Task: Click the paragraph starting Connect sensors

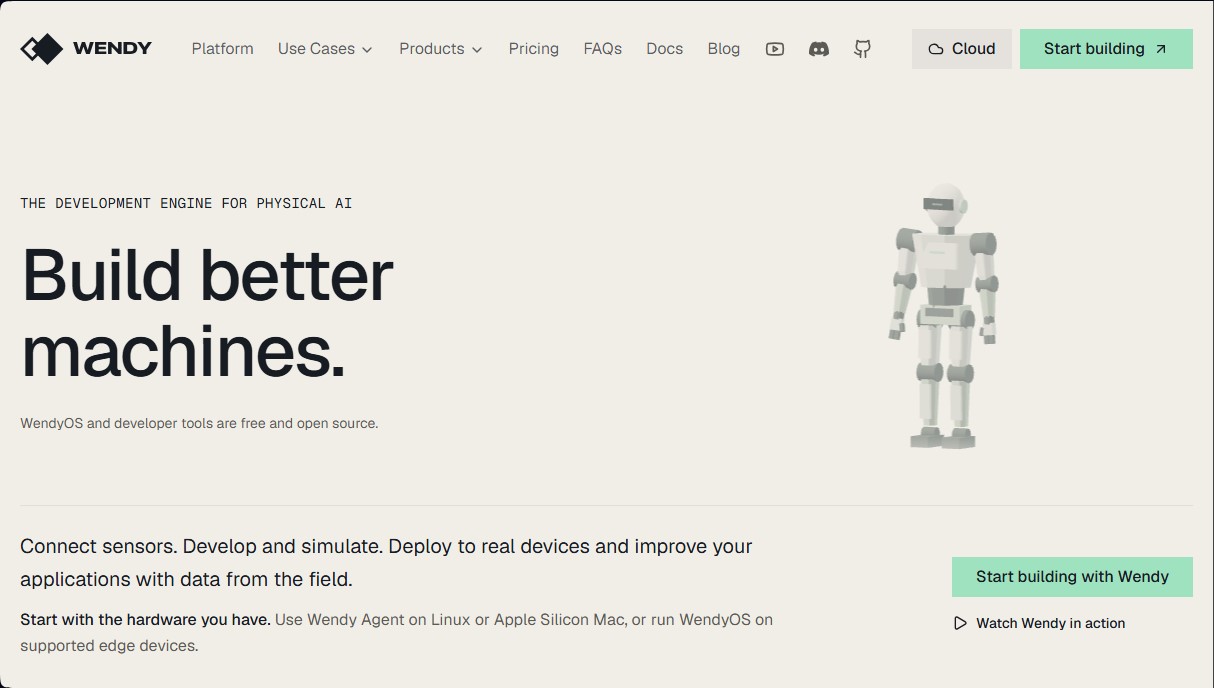Action: point(386,563)
